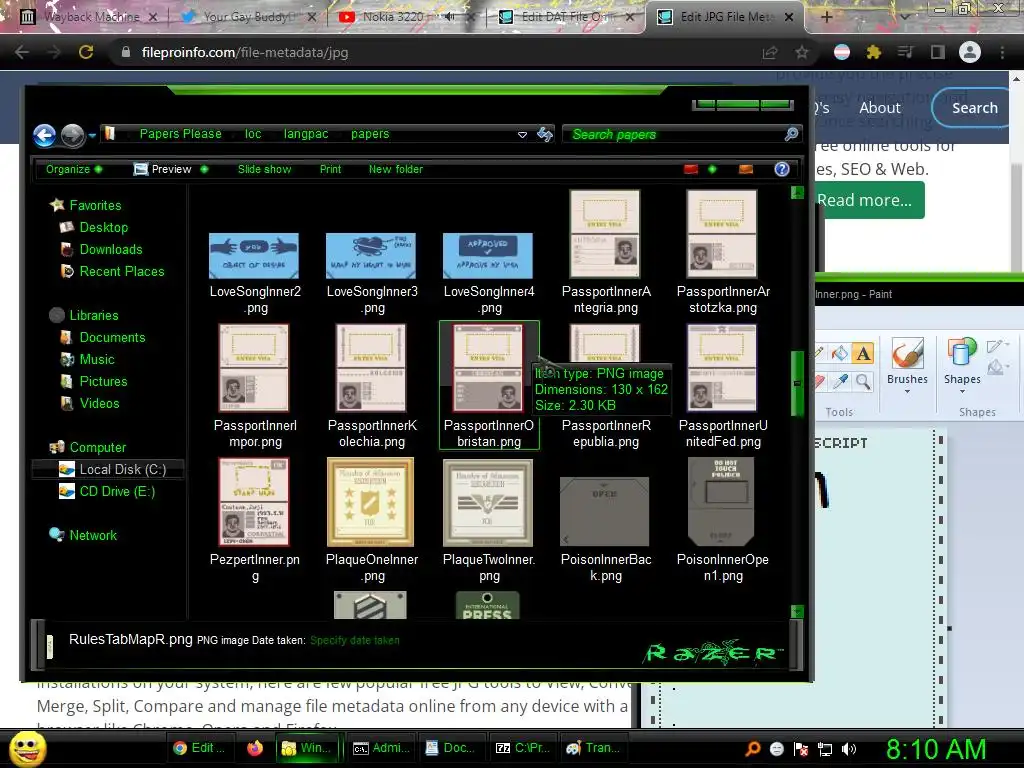Click the magnifier icon in Search papers

pyautogui.click(x=792, y=134)
